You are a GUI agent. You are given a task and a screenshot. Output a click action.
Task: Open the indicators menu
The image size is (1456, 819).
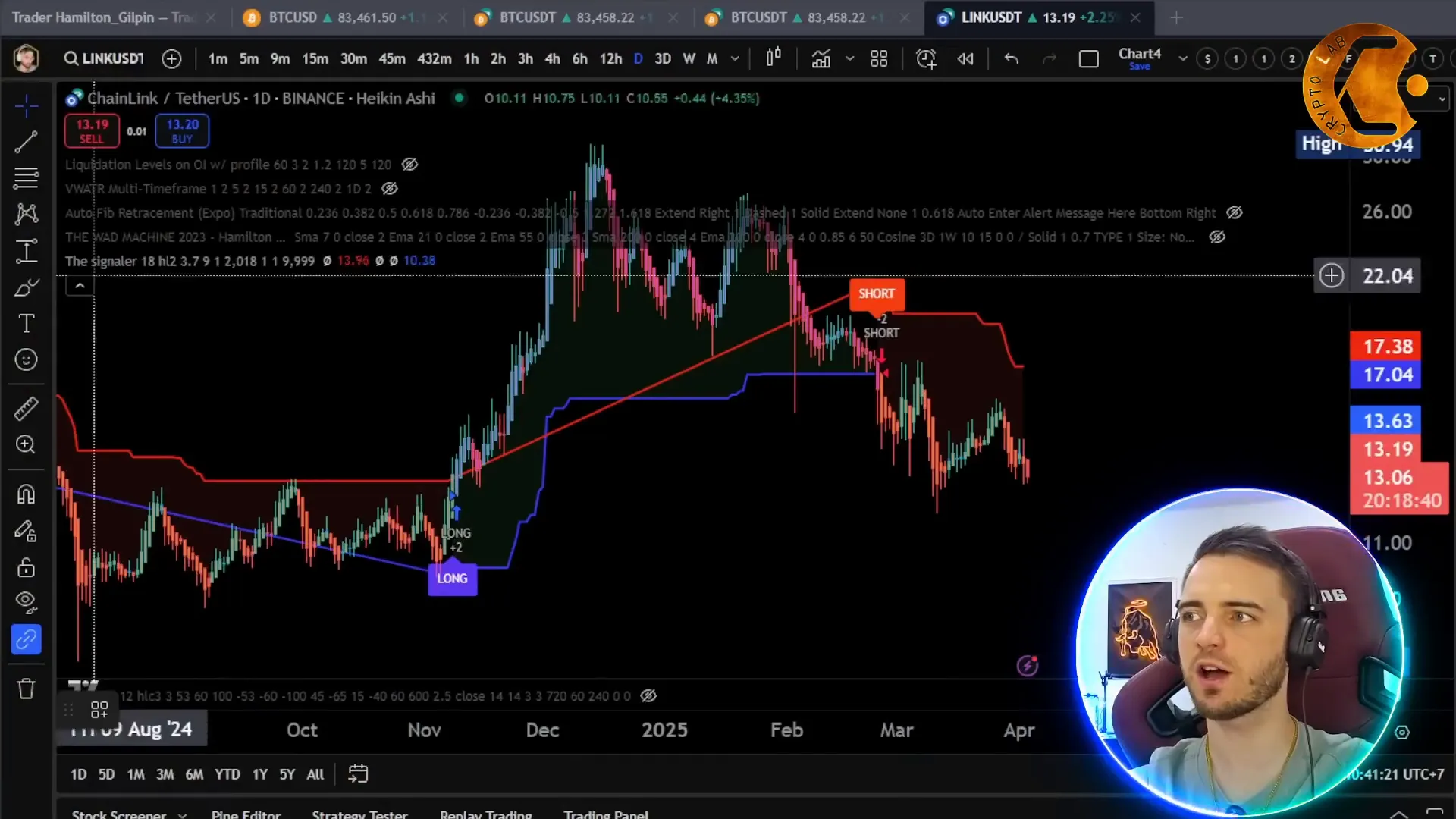821,58
